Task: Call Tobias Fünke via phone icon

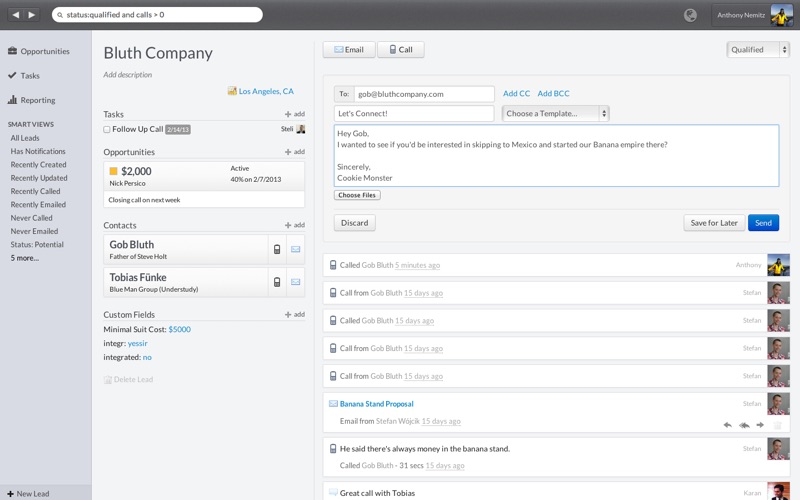Action: [277, 282]
